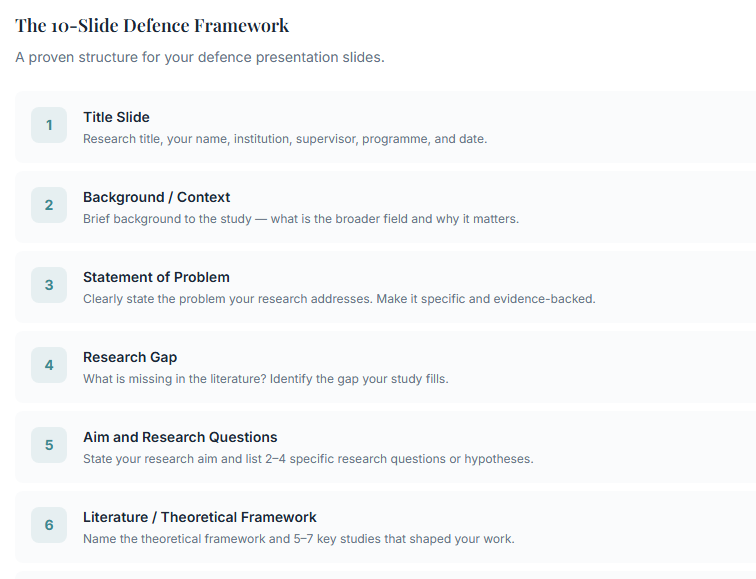Click The 10-Slide Defence Framework title

(x=152, y=26)
